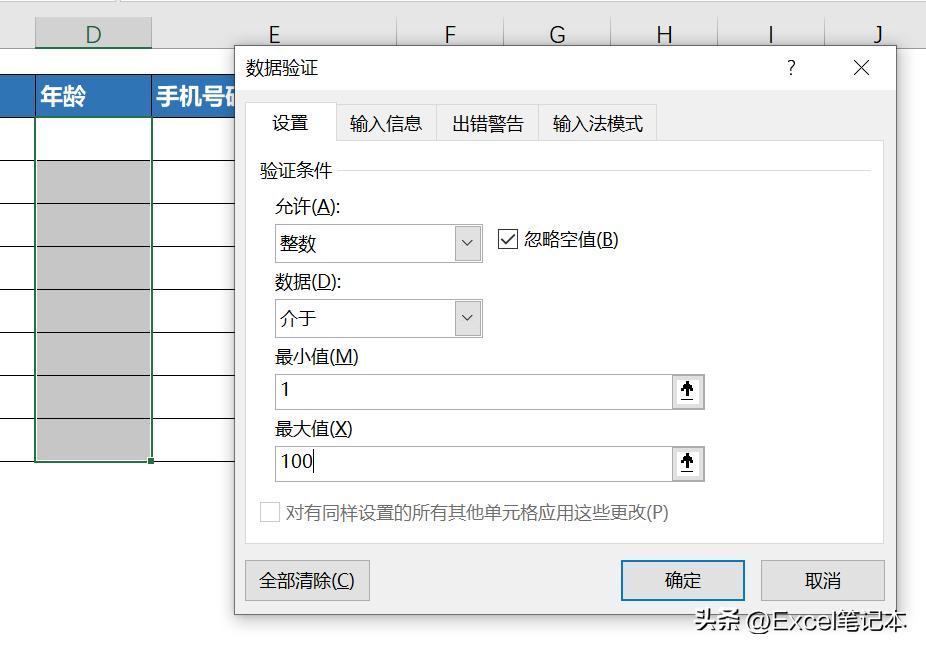This screenshot has width=926, height=651.
Task: Open the 数据 dropdown showing 介于
Action: 465,318
